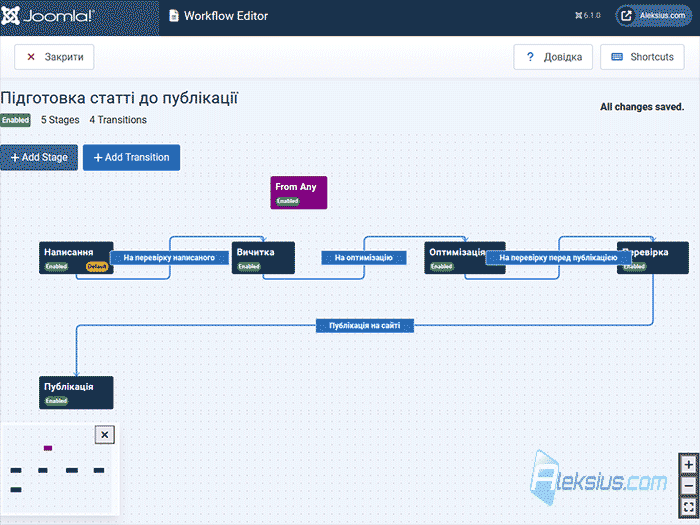
Task: Select the Вичитка stage node
Action: pyautogui.click(x=263, y=258)
